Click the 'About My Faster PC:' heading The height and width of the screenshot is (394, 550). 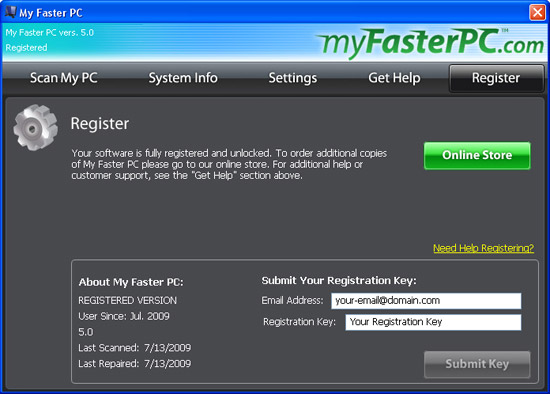pos(131,282)
